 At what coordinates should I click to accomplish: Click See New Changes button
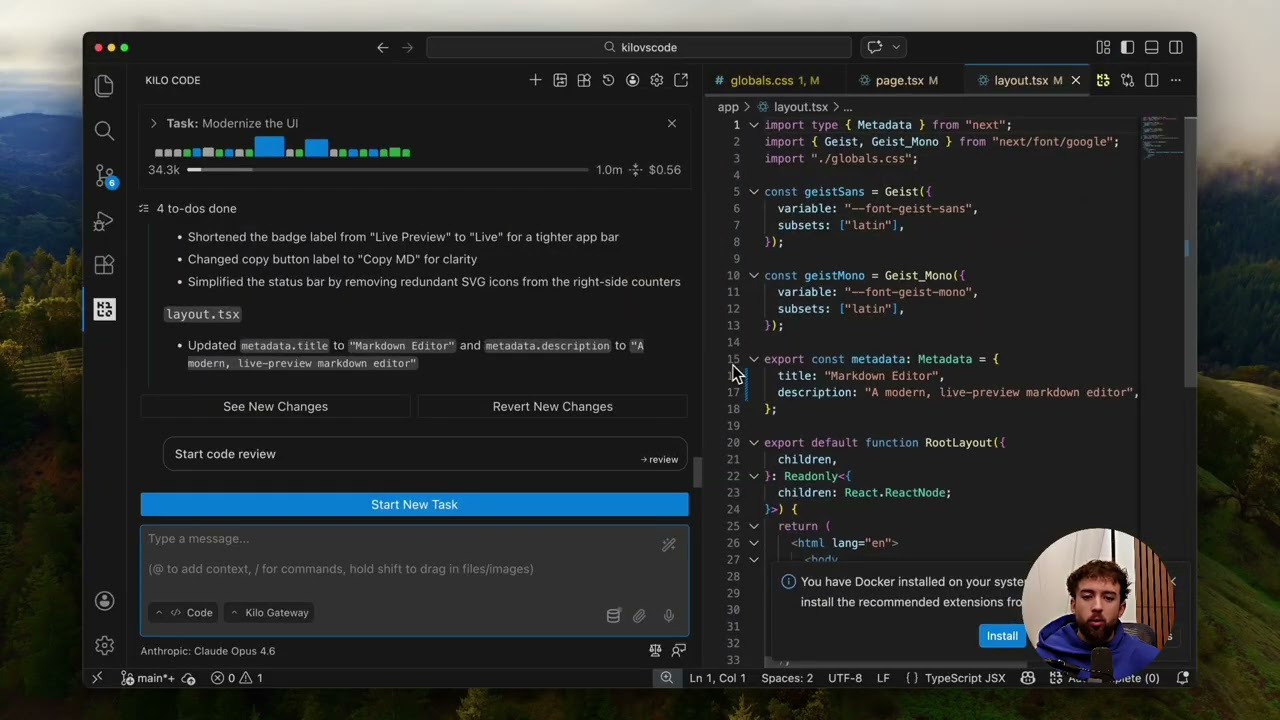275,406
